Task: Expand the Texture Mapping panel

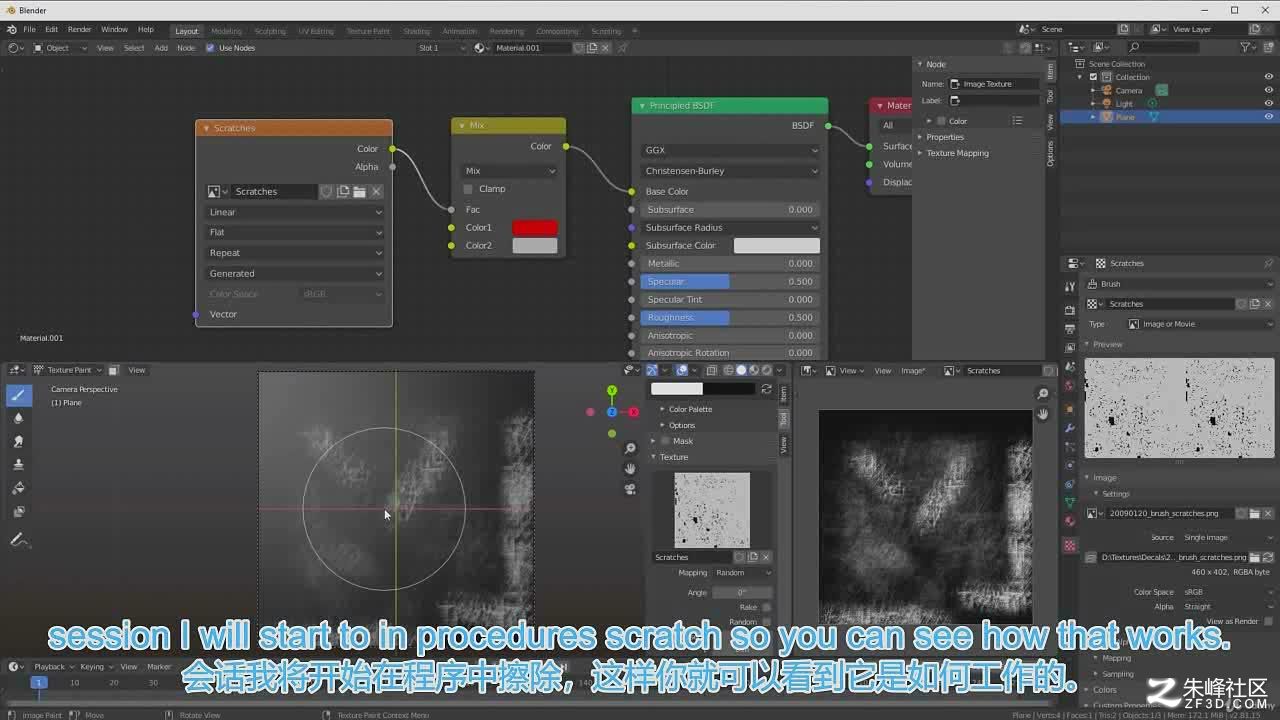Action: click(957, 153)
